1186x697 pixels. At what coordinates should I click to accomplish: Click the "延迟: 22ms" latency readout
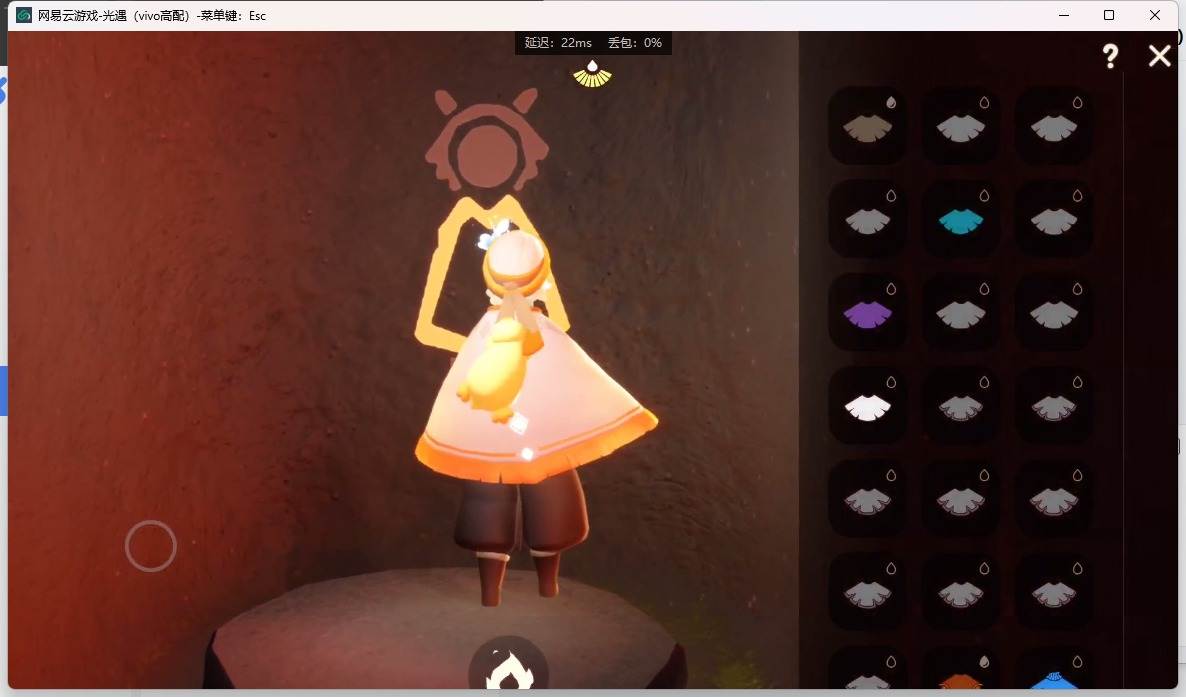click(x=558, y=42)
